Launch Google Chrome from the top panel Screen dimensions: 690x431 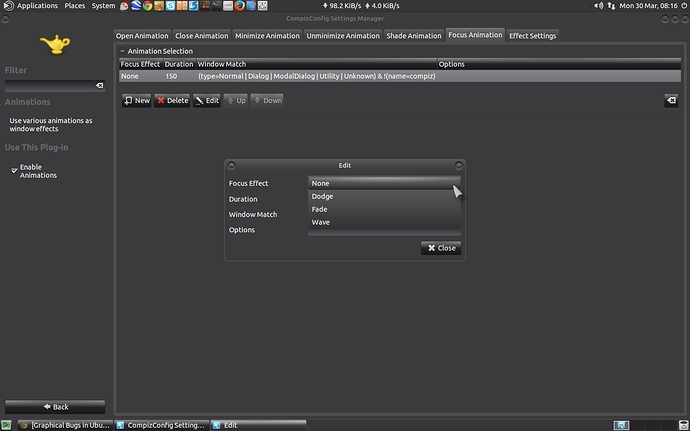[147, 6]
